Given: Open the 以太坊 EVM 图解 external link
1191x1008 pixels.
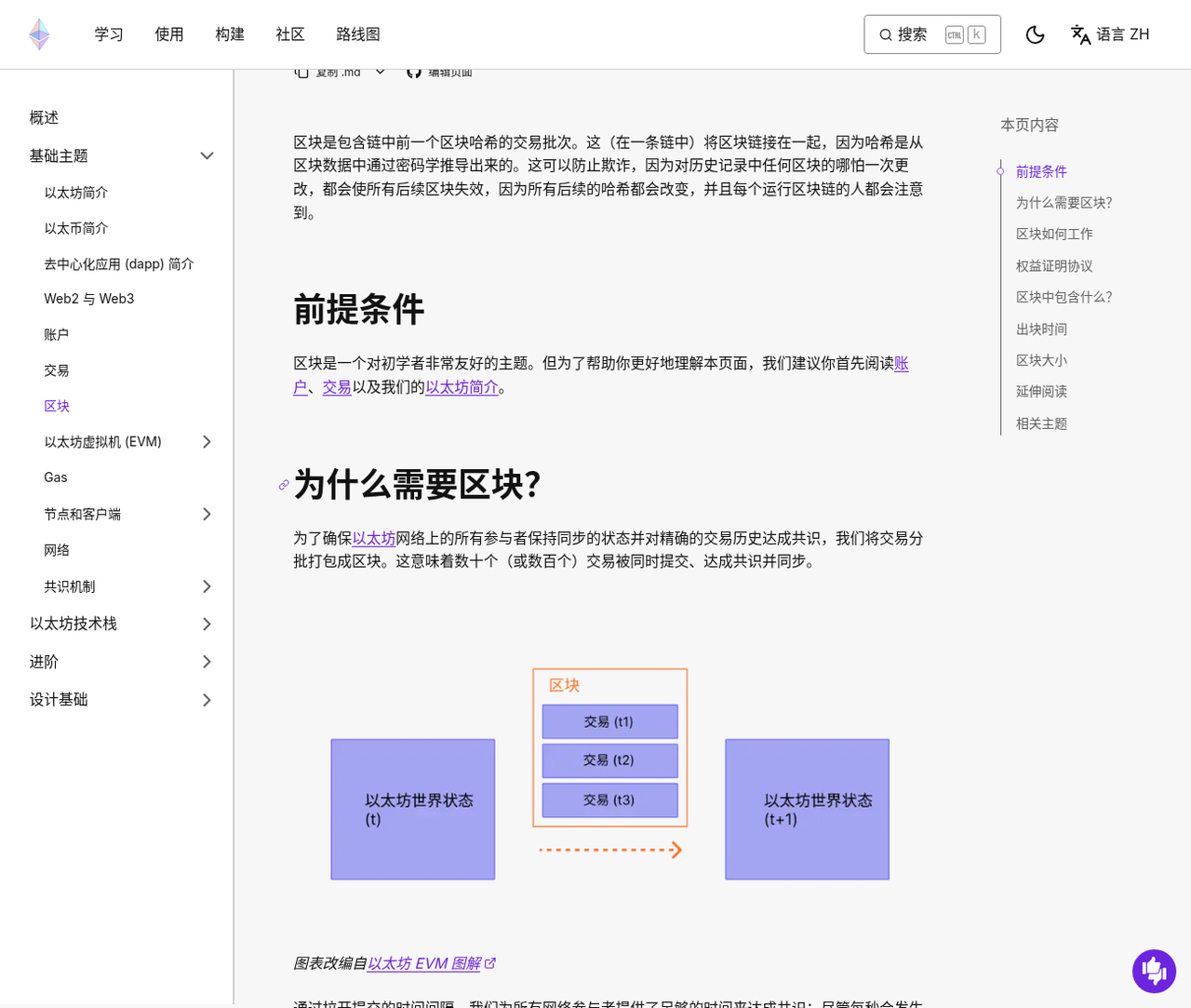Looking at the screenshot, I should point(431,963).
